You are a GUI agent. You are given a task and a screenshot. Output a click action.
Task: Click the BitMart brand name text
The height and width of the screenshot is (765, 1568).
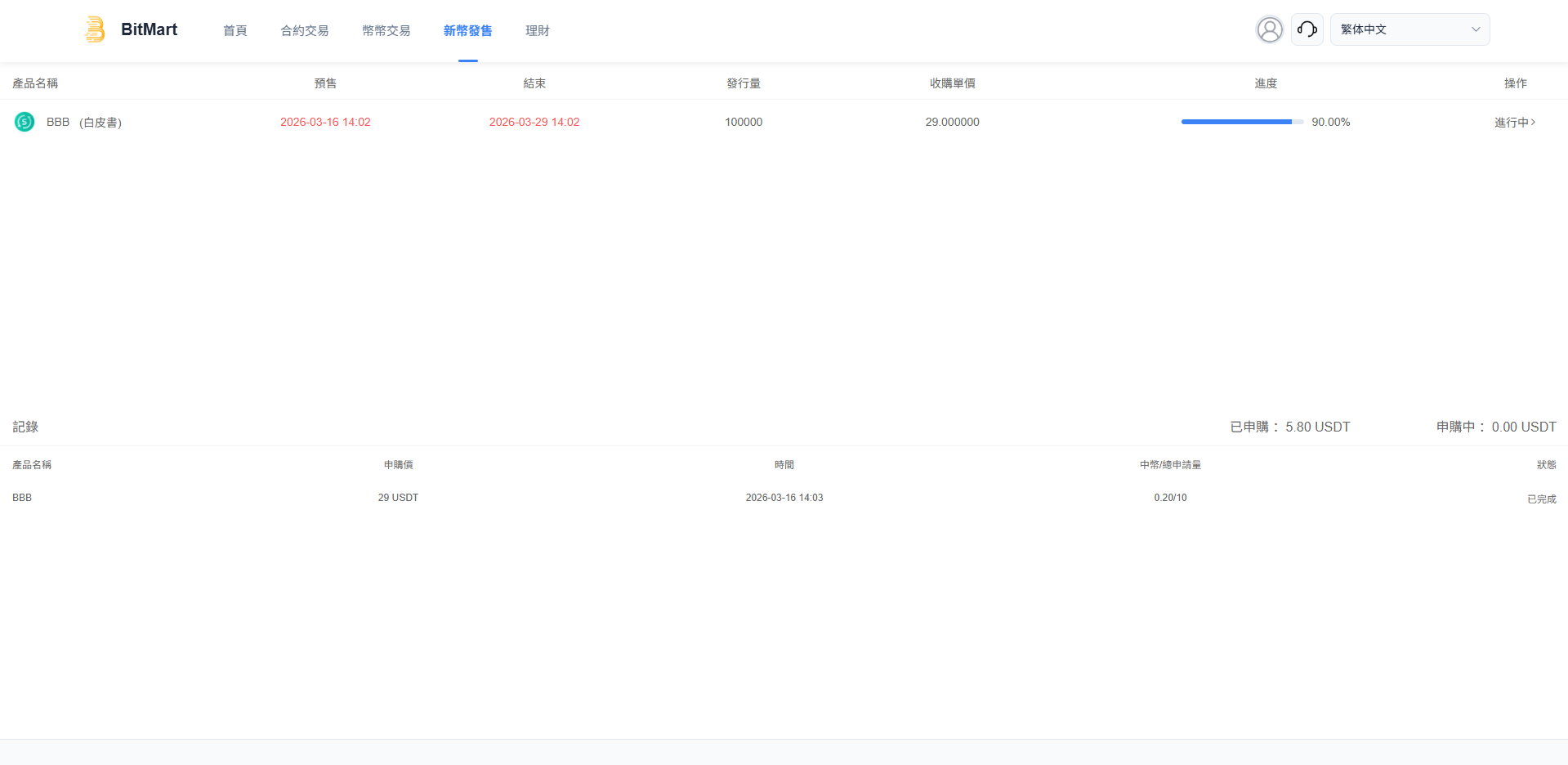[149, 29]
